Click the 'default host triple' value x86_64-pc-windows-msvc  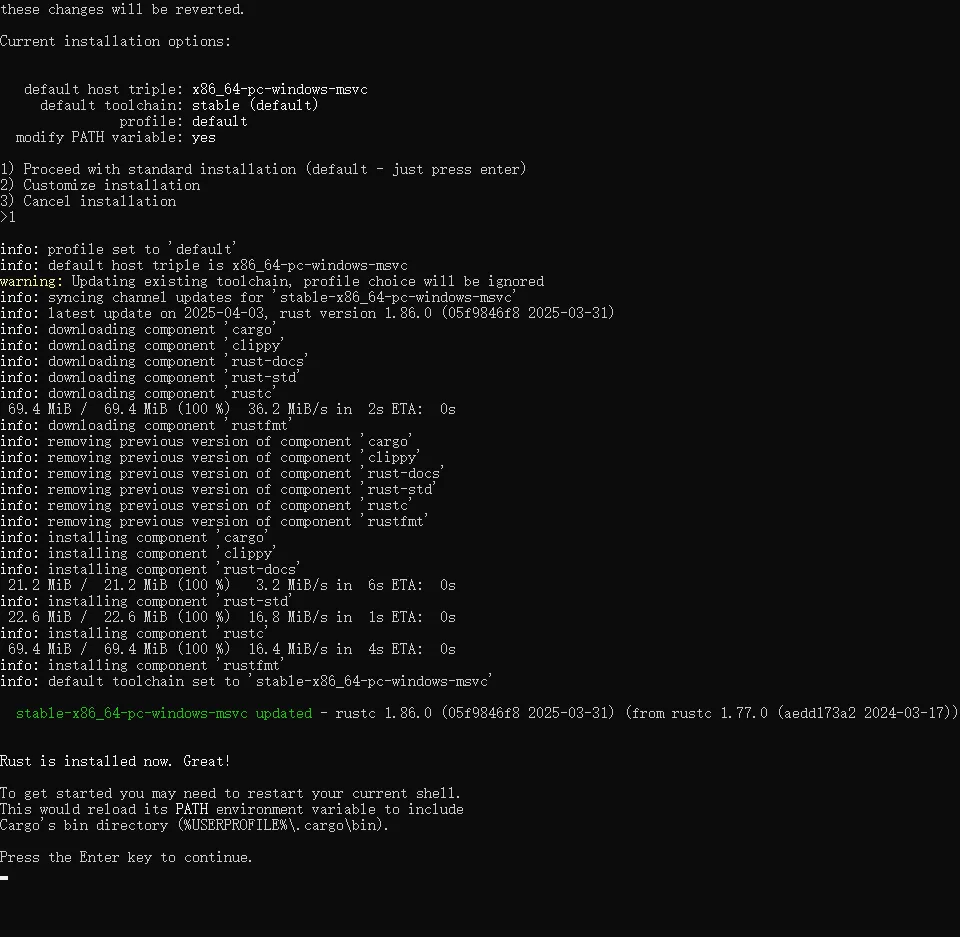pos(280,89)
